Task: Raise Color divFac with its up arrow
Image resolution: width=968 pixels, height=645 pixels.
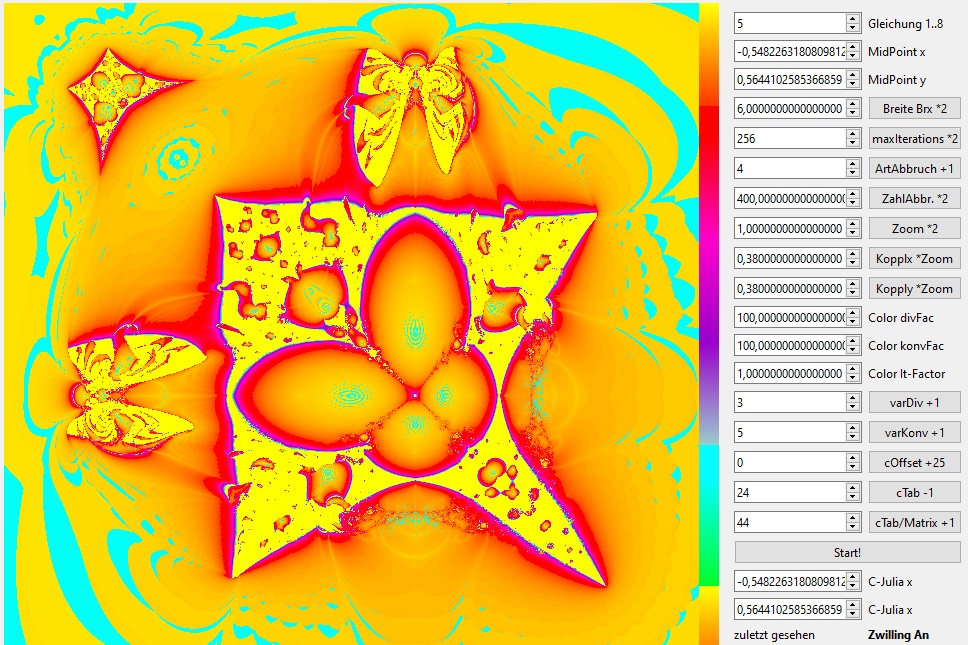Action: point(853,313)
